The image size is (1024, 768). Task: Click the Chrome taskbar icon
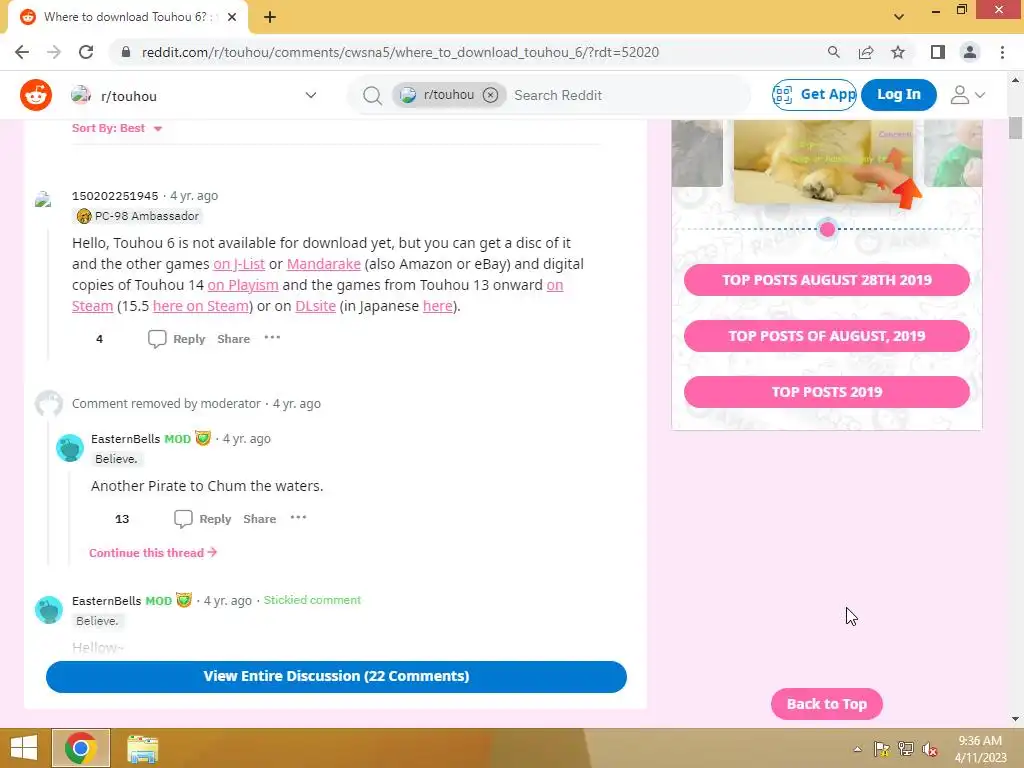tap(81, 748)
